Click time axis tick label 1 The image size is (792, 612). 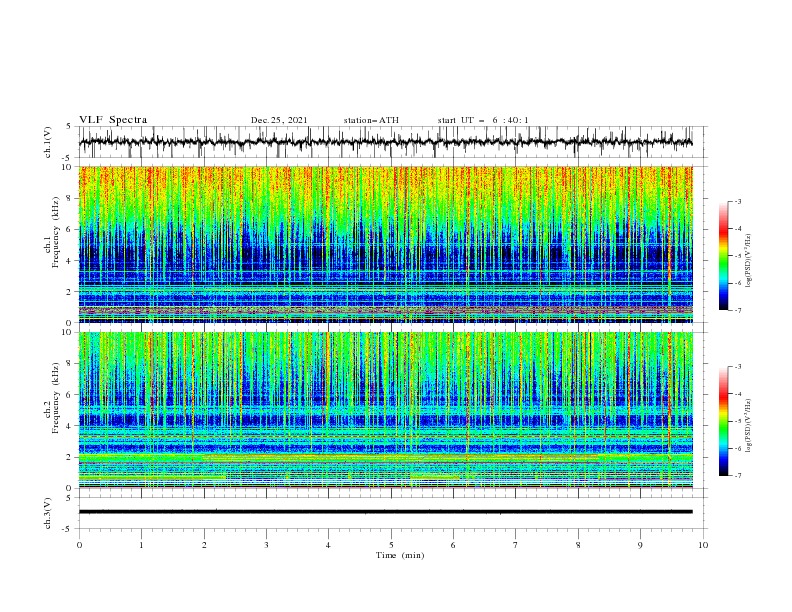(141, 545)
